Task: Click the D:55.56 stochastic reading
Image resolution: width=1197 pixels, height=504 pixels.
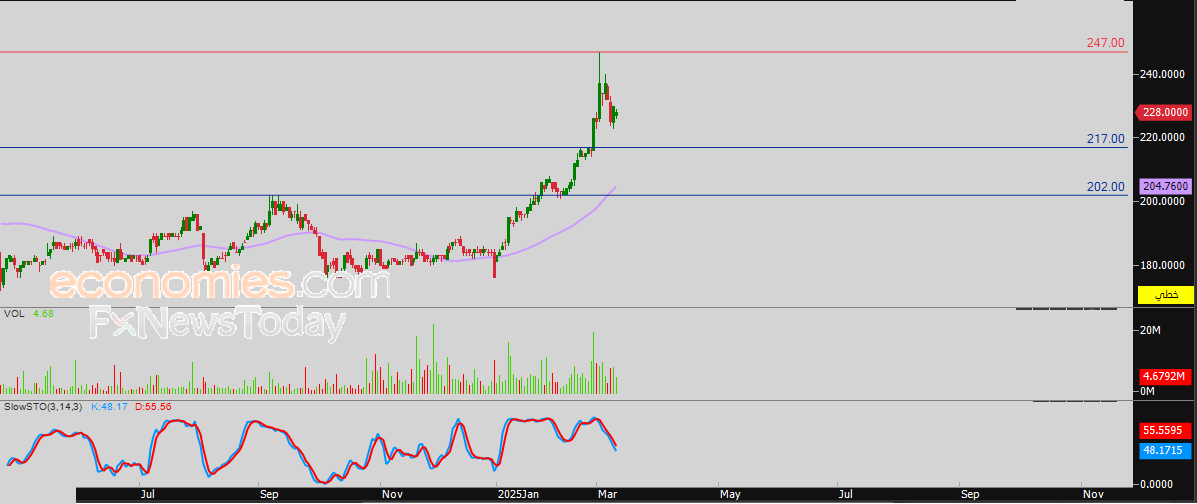Action: [x=153, y=407]
